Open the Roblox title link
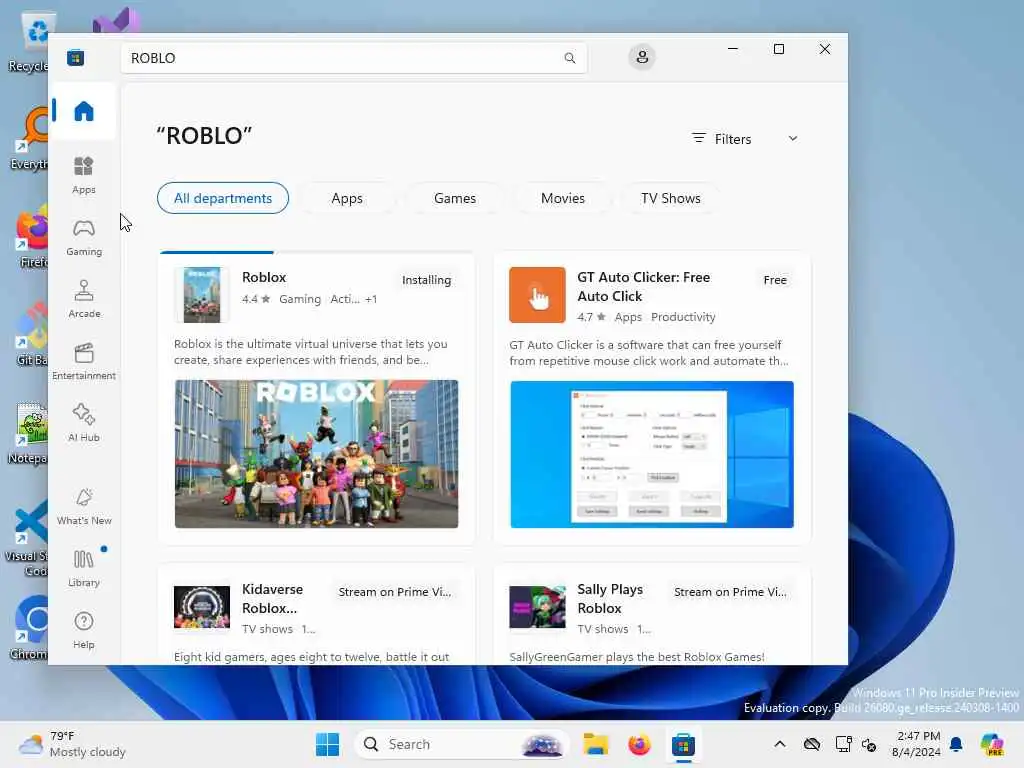This screenshot has width=1024, height=768. (264, 277)
